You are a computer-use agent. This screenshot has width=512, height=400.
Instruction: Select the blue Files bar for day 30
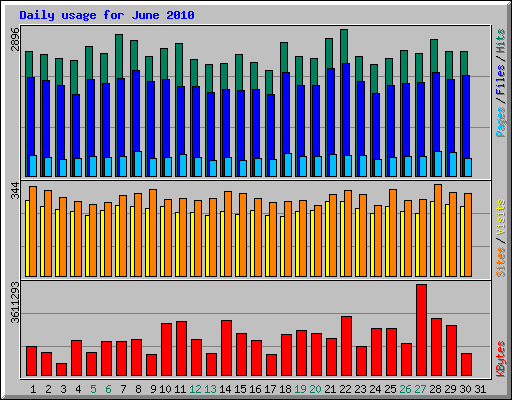tap(466, 117)
